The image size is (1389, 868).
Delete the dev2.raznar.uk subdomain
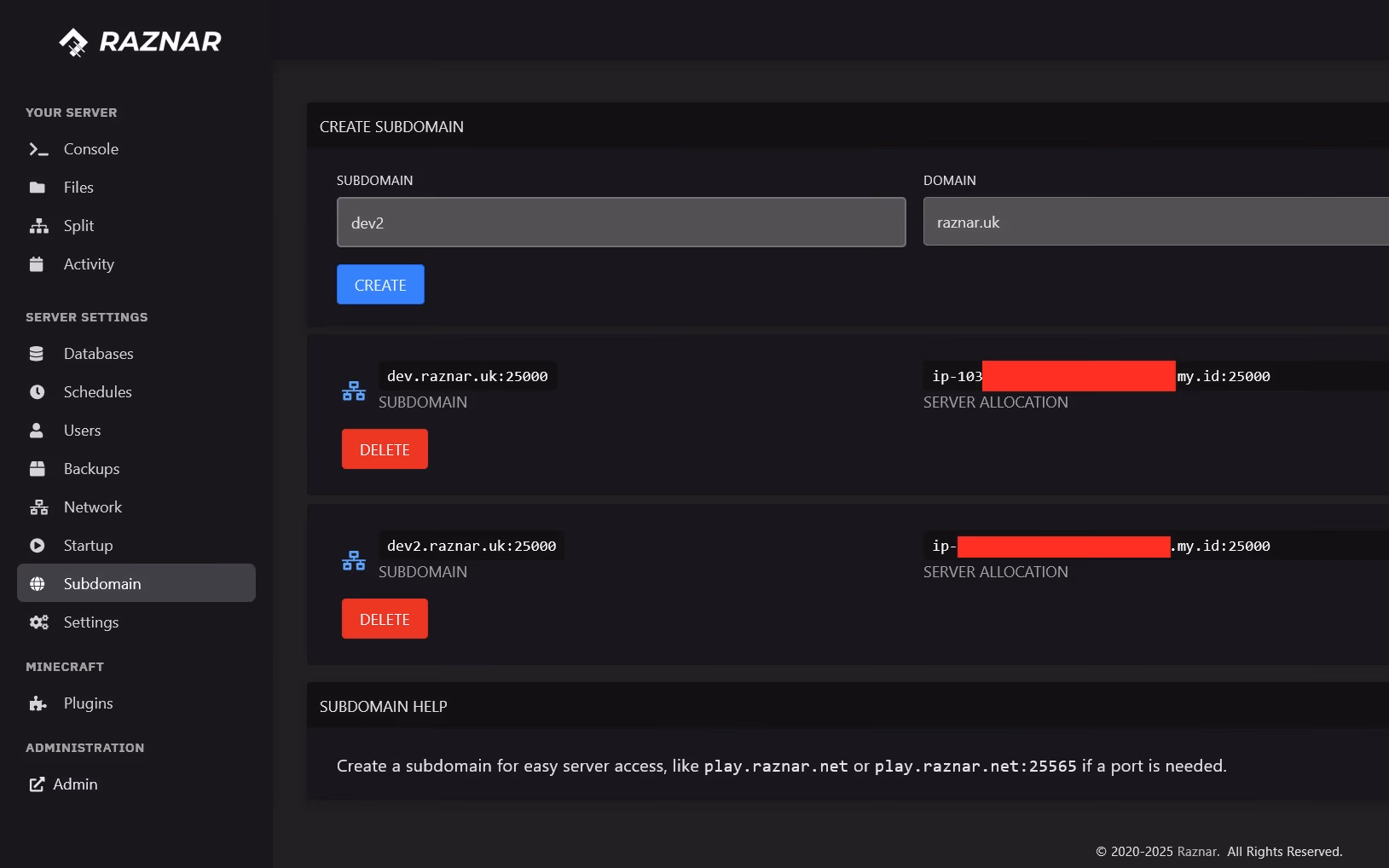pos(385,619)
